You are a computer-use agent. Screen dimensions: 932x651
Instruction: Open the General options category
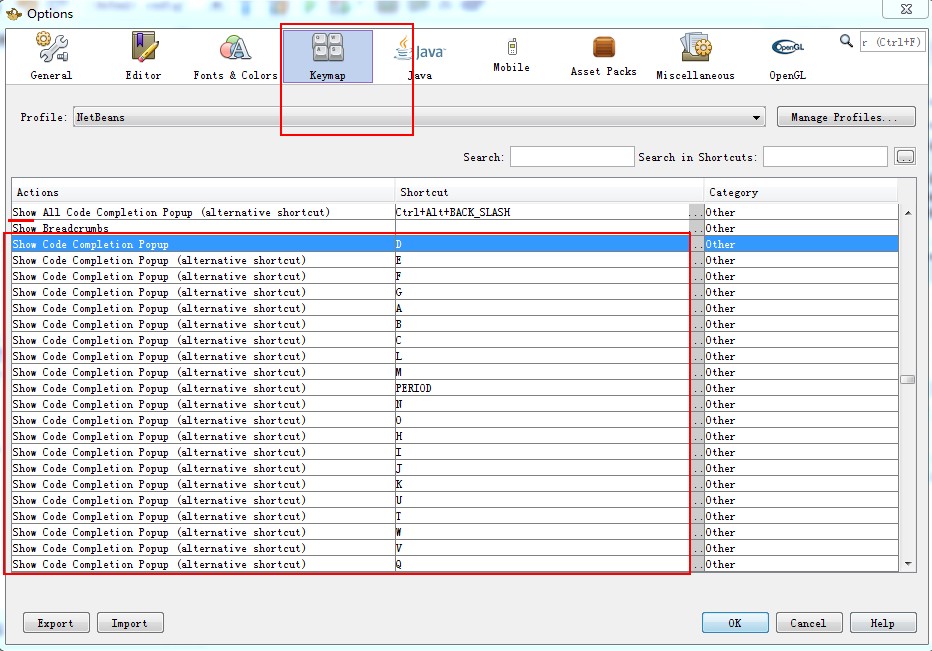[52, 56]
